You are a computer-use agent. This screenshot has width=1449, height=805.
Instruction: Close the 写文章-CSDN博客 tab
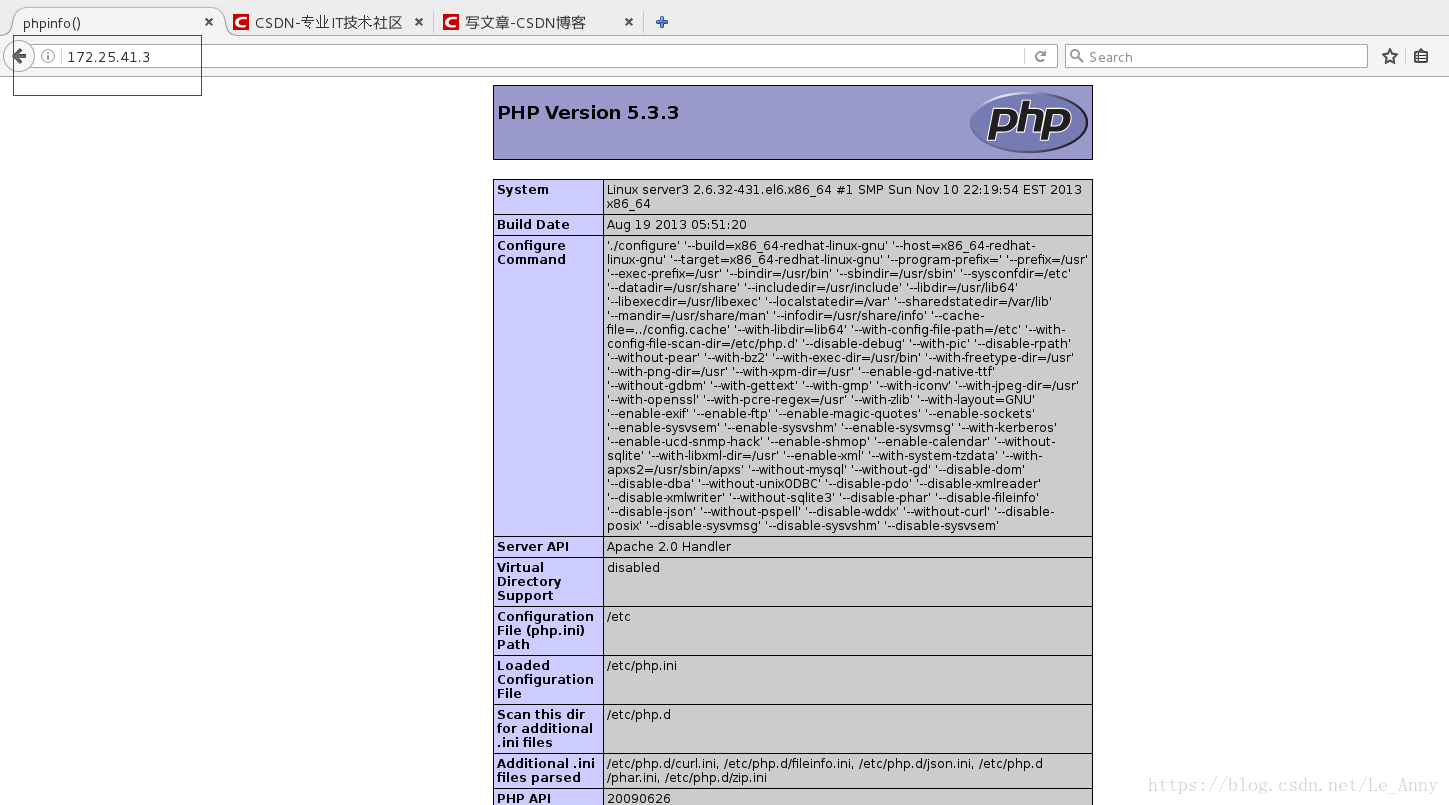[x=629, y=22]
